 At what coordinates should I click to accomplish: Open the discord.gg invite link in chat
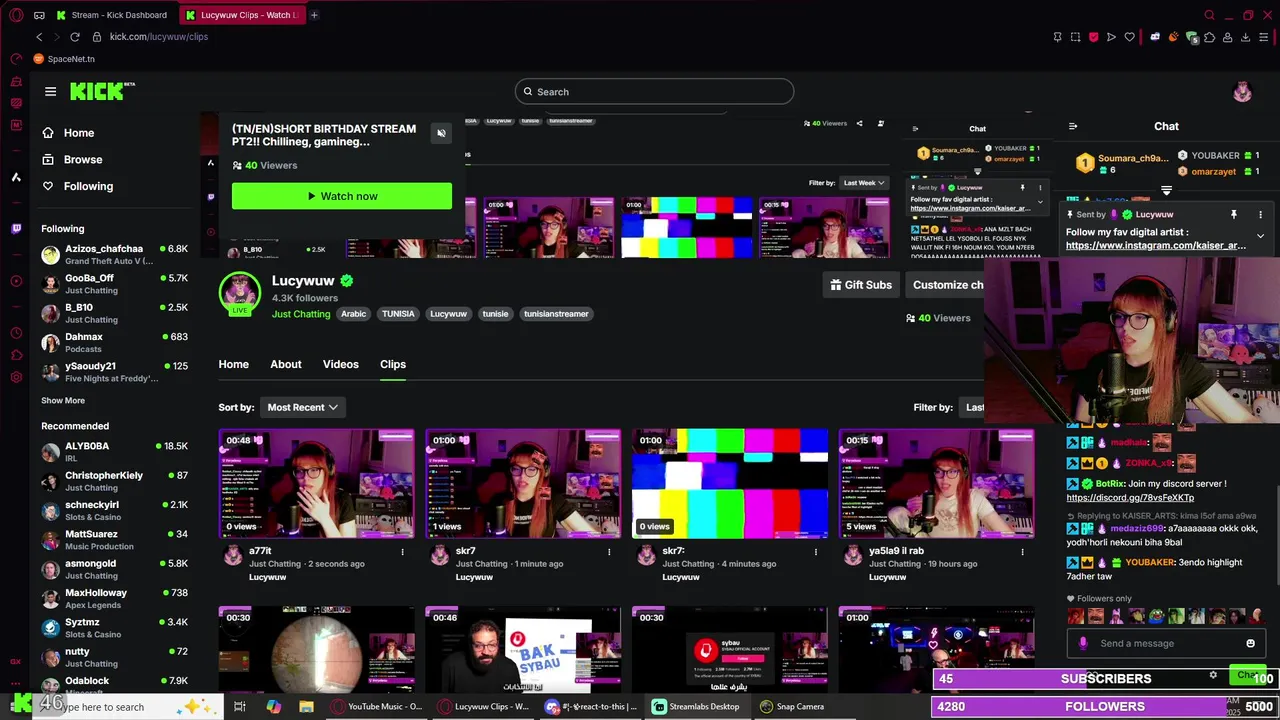pyautogui.click(x=1130, y=497)
